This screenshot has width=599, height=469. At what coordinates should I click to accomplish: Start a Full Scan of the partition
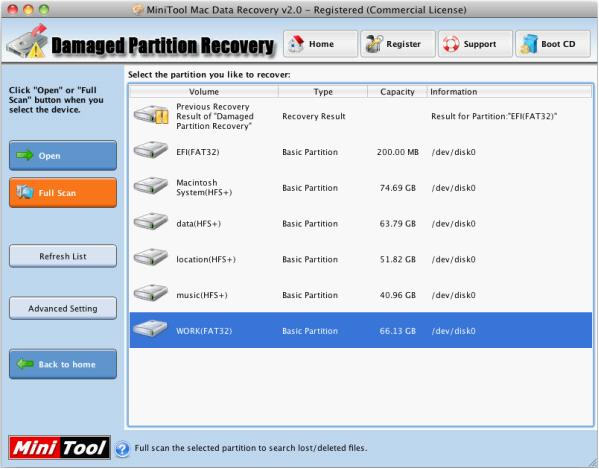click(x=63, y=192)
